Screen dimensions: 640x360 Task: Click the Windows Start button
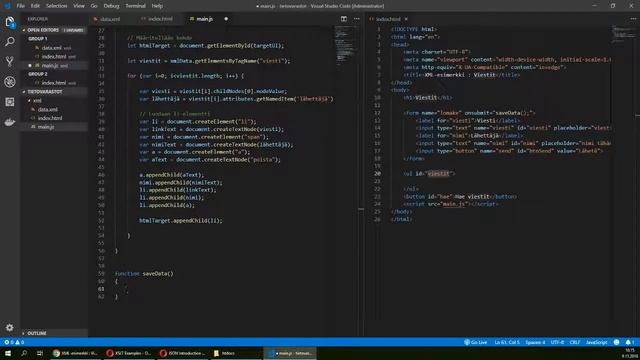point(8,353)
